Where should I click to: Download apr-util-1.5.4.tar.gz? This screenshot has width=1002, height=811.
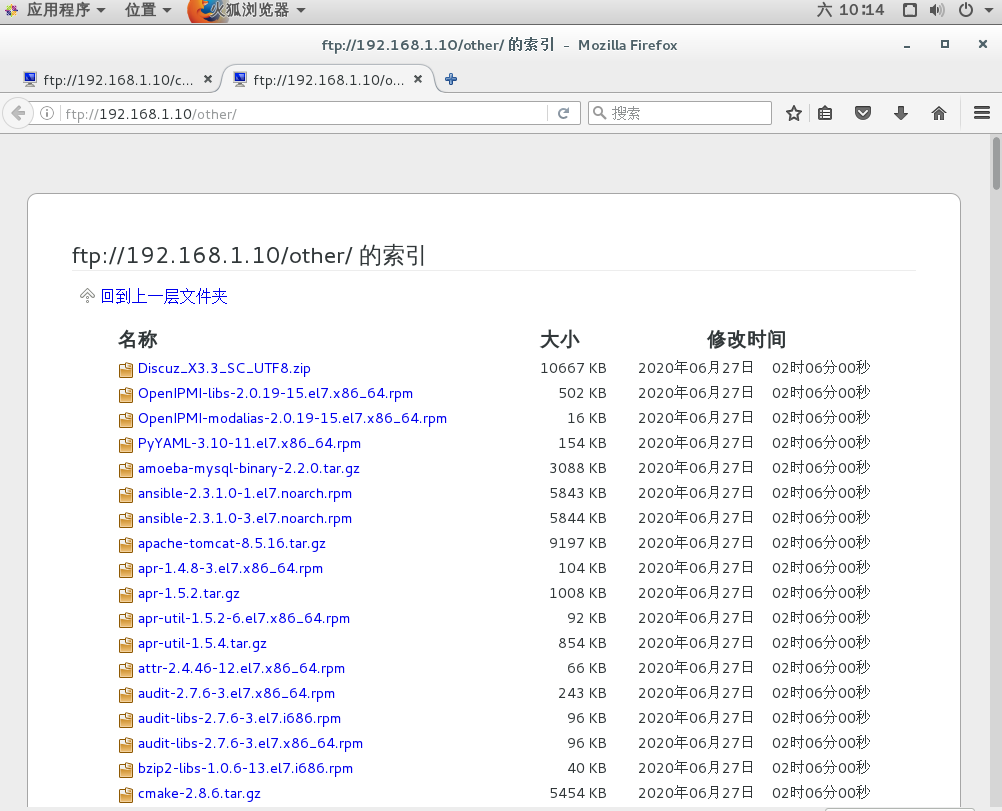point(203,643)
